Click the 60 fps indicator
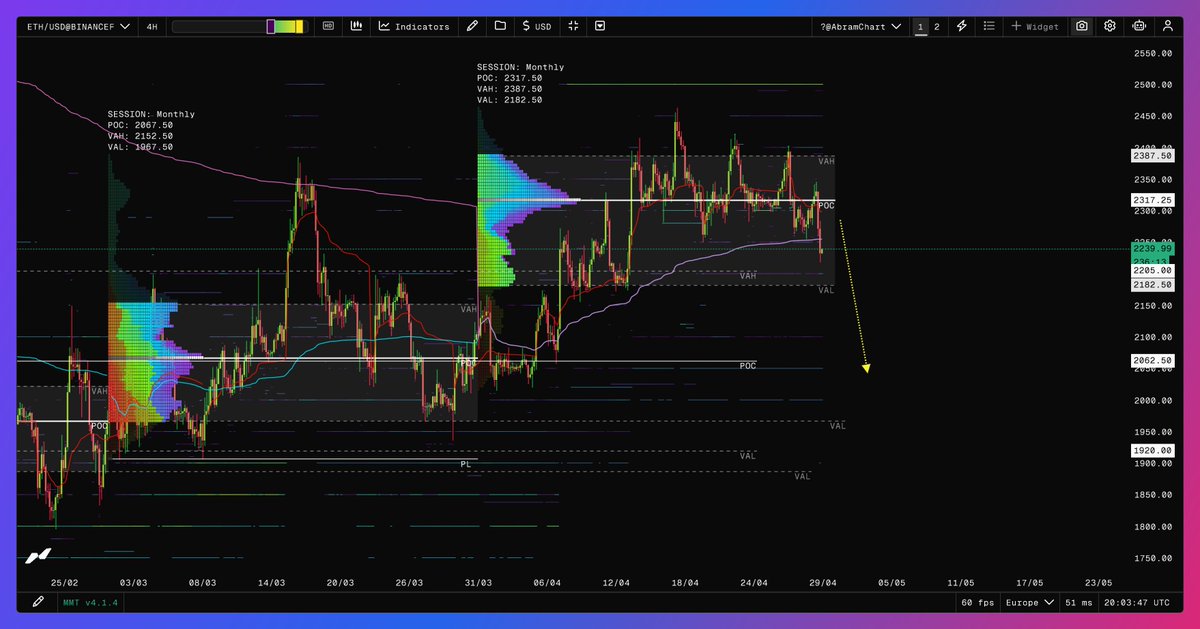 point(977,603)
